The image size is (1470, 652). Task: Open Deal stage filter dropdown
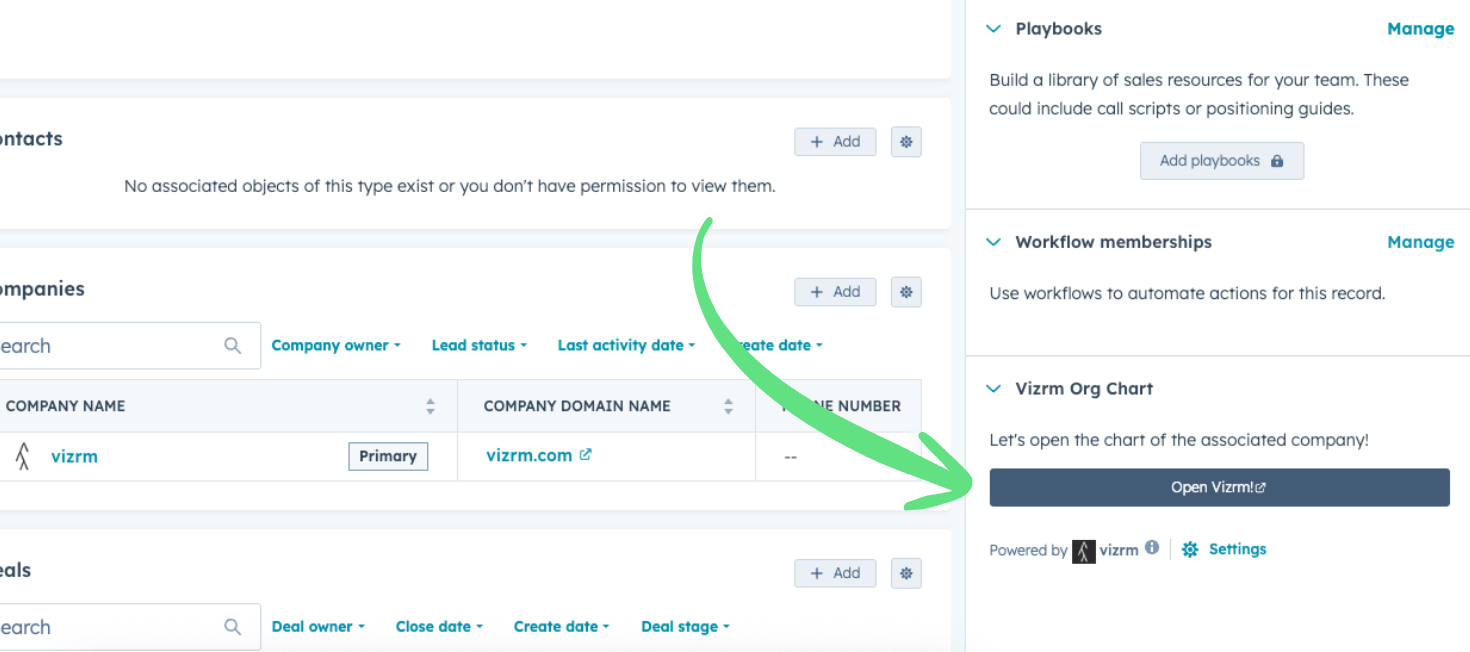(685, 627)
